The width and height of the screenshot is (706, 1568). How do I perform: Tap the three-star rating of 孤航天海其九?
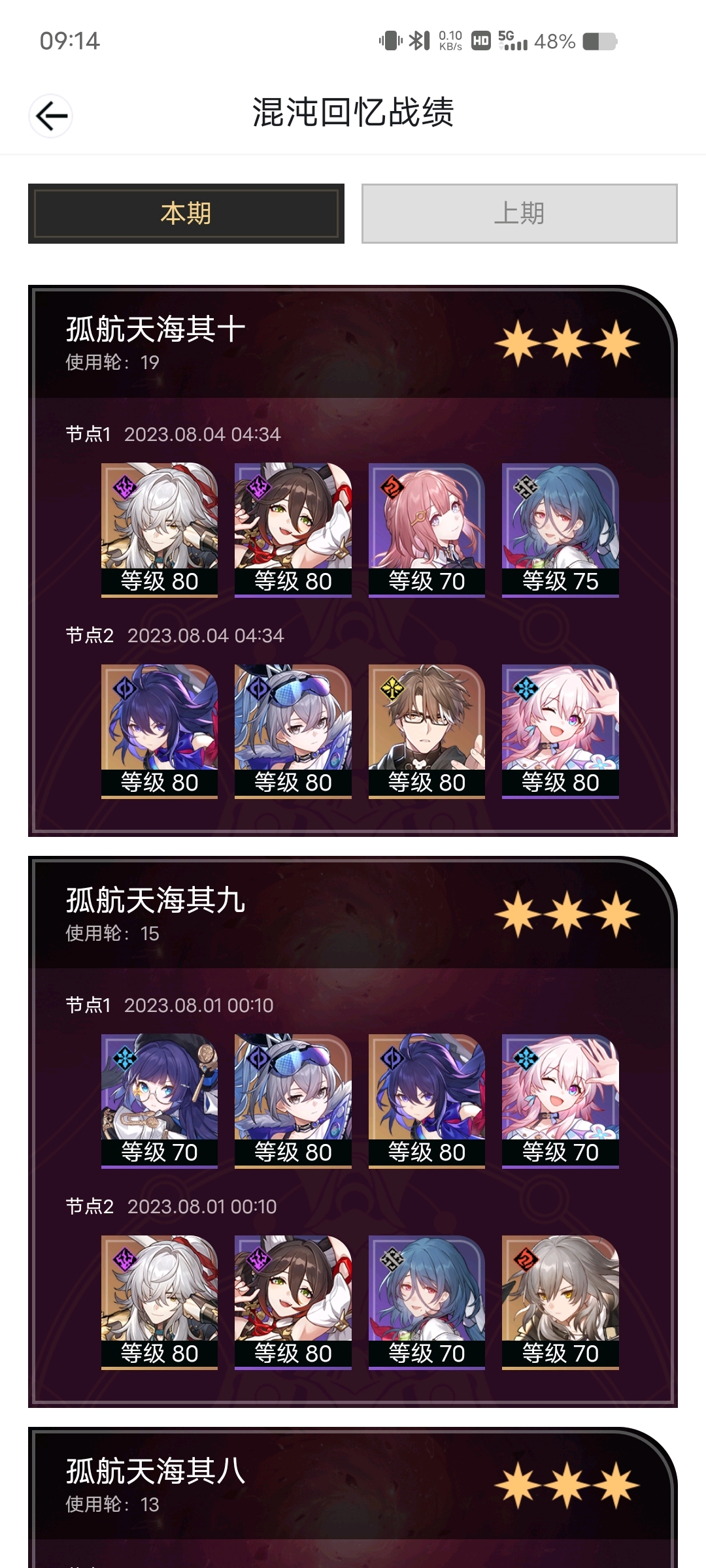[x=567, y=914]
